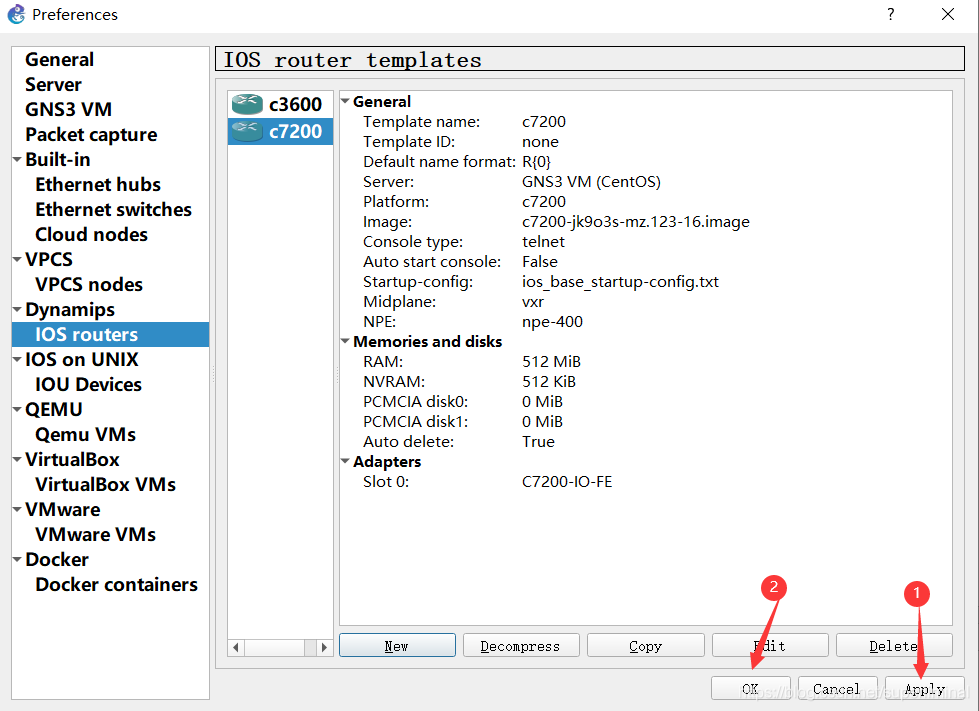This screenshot has width=979, height=711.
Task: Click the Copy template button
Action: (646, 645)
